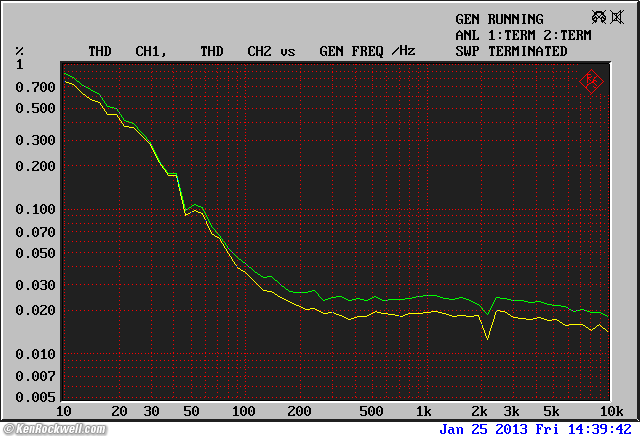Click the 200 frequency axis label
Image resolution: width=640 pixels, height=436 pixels.
[299, 411]
